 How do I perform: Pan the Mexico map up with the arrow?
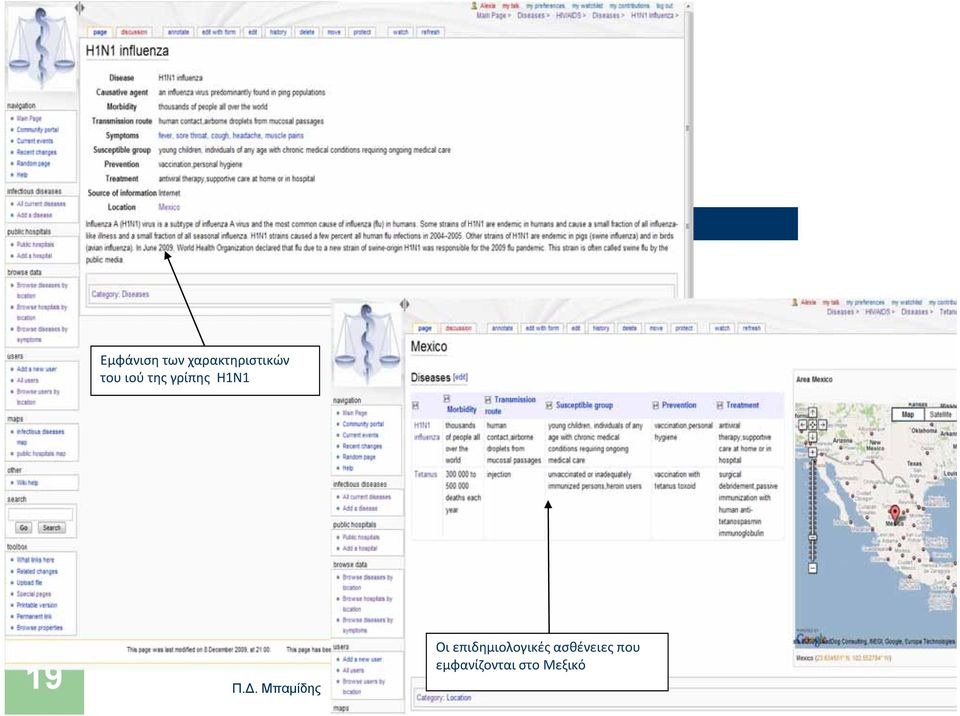(812, 412)
